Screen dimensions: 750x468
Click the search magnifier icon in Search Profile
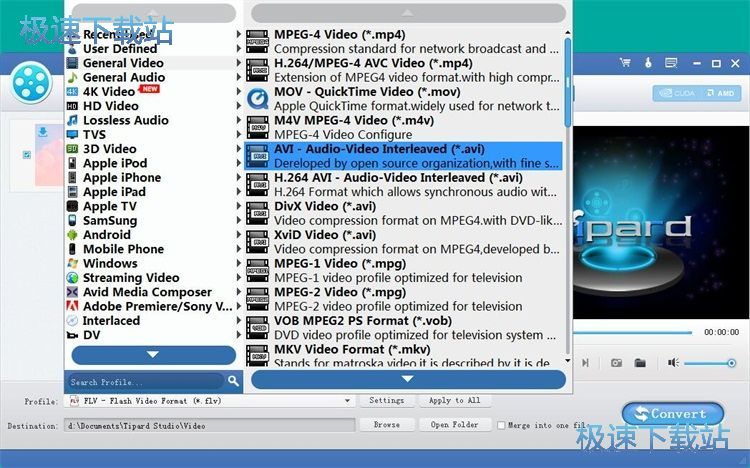(x=233, y=381)
